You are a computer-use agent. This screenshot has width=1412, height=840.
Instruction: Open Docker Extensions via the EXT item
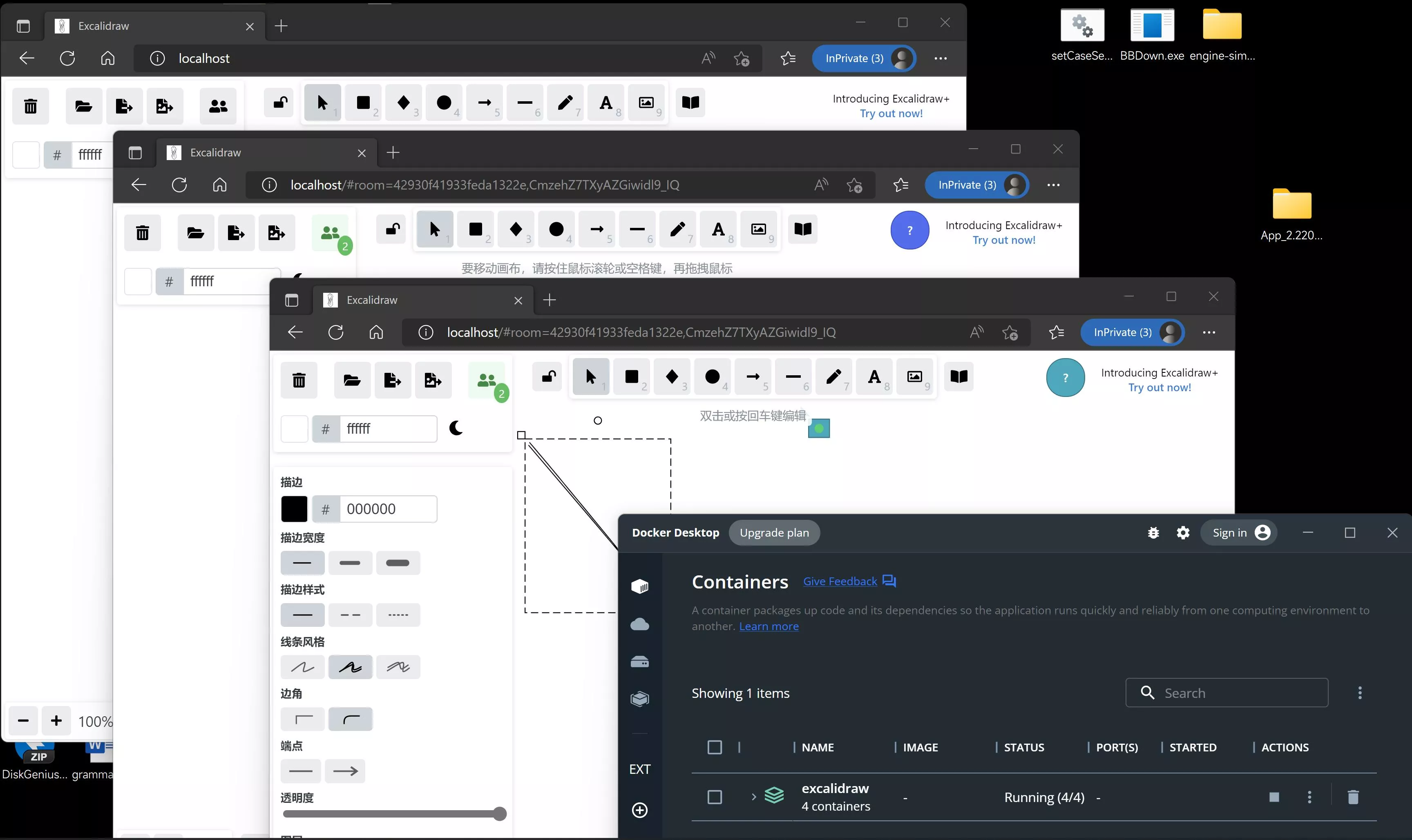pos(640,769)
